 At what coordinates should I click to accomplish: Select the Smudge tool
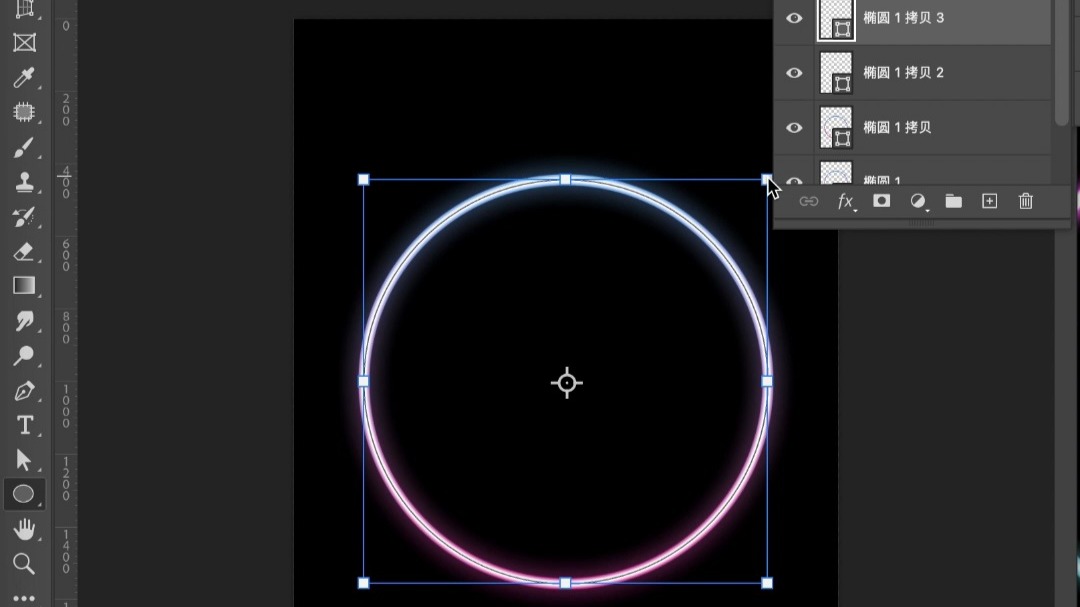point(24,320)
